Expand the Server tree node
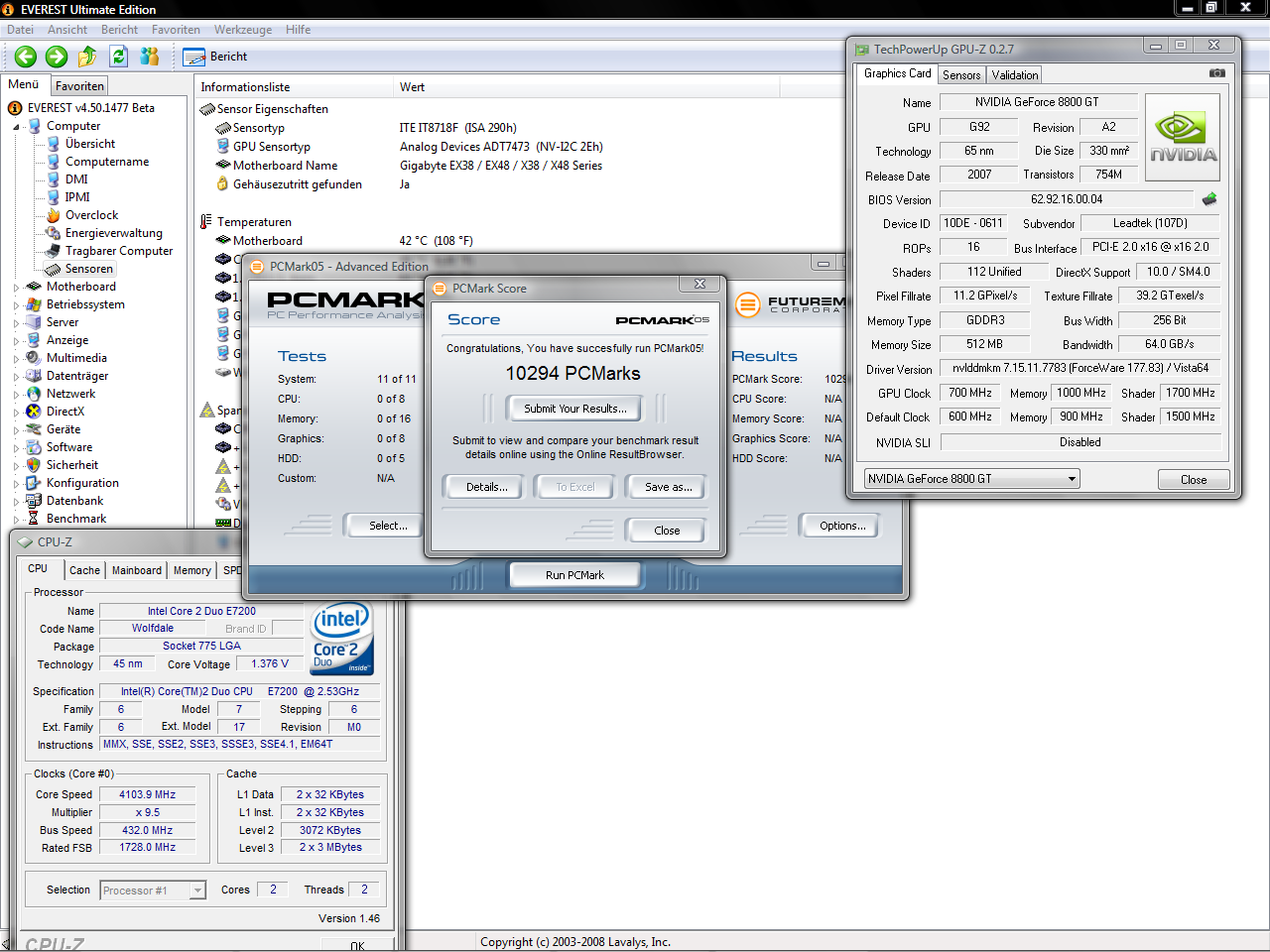1270x952 pixels. click(16, 323)
